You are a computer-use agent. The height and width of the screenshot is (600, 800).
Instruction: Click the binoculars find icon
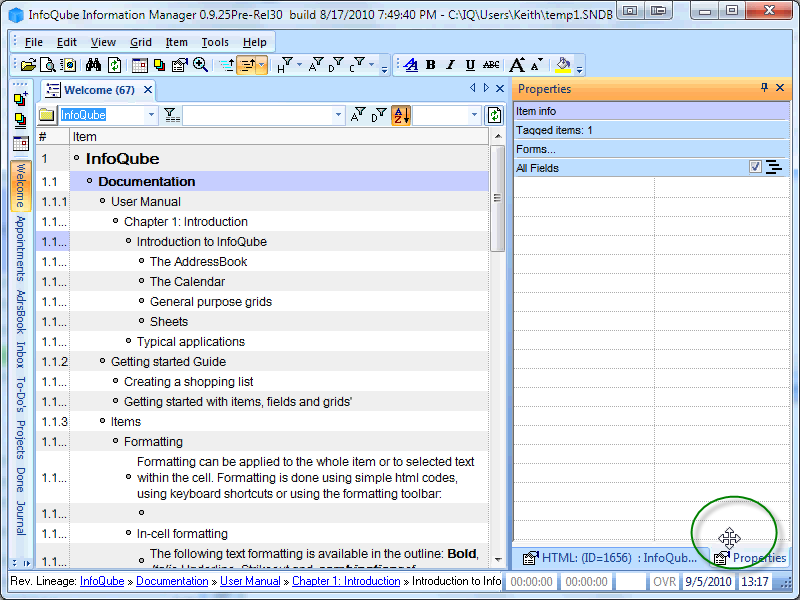(93, 65)
